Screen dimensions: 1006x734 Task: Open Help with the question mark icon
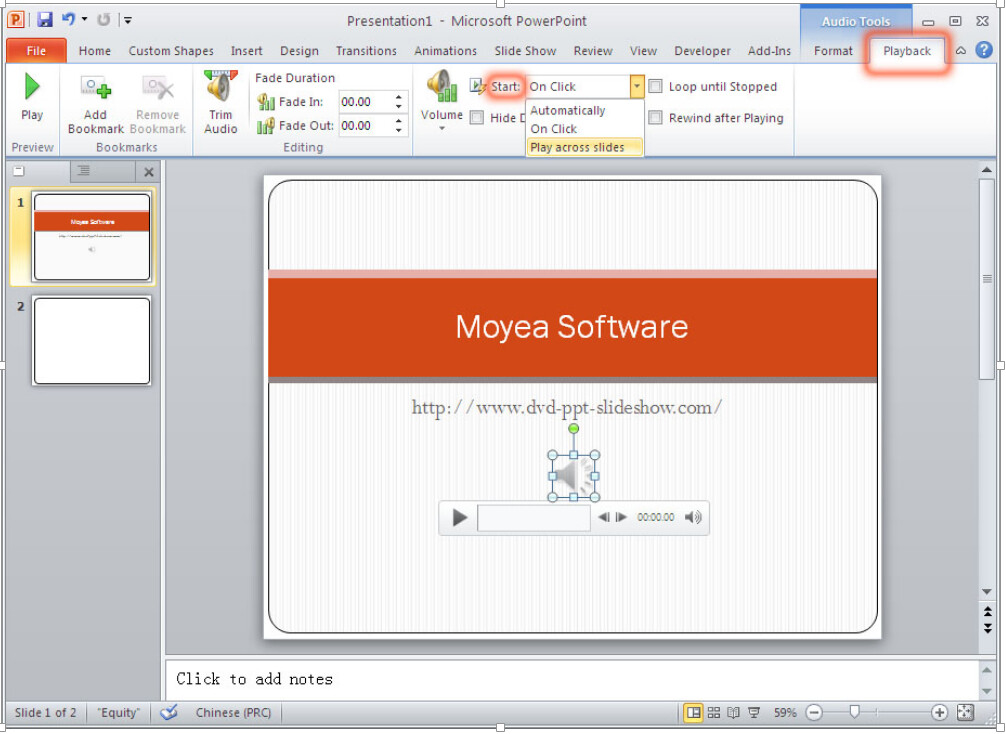[984, 50]
